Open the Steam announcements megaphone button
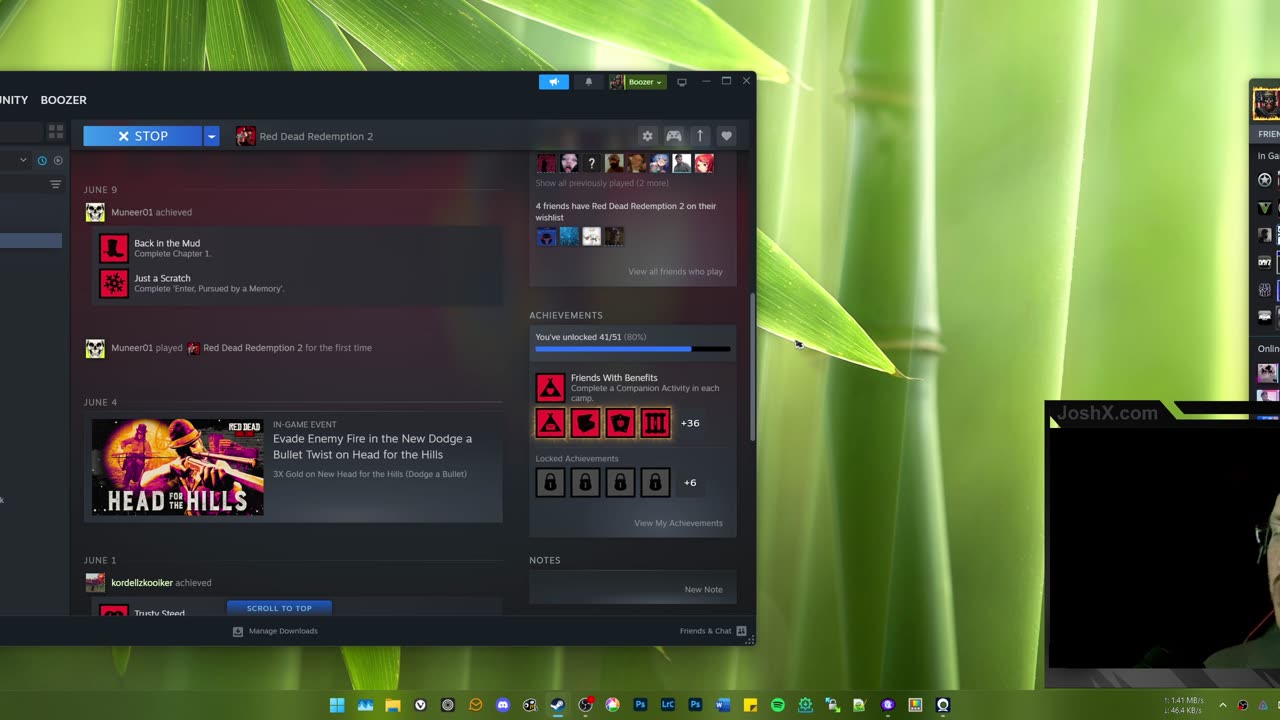Image resolution: width=1280 pixels, height=720 pixels. [553, 82]
